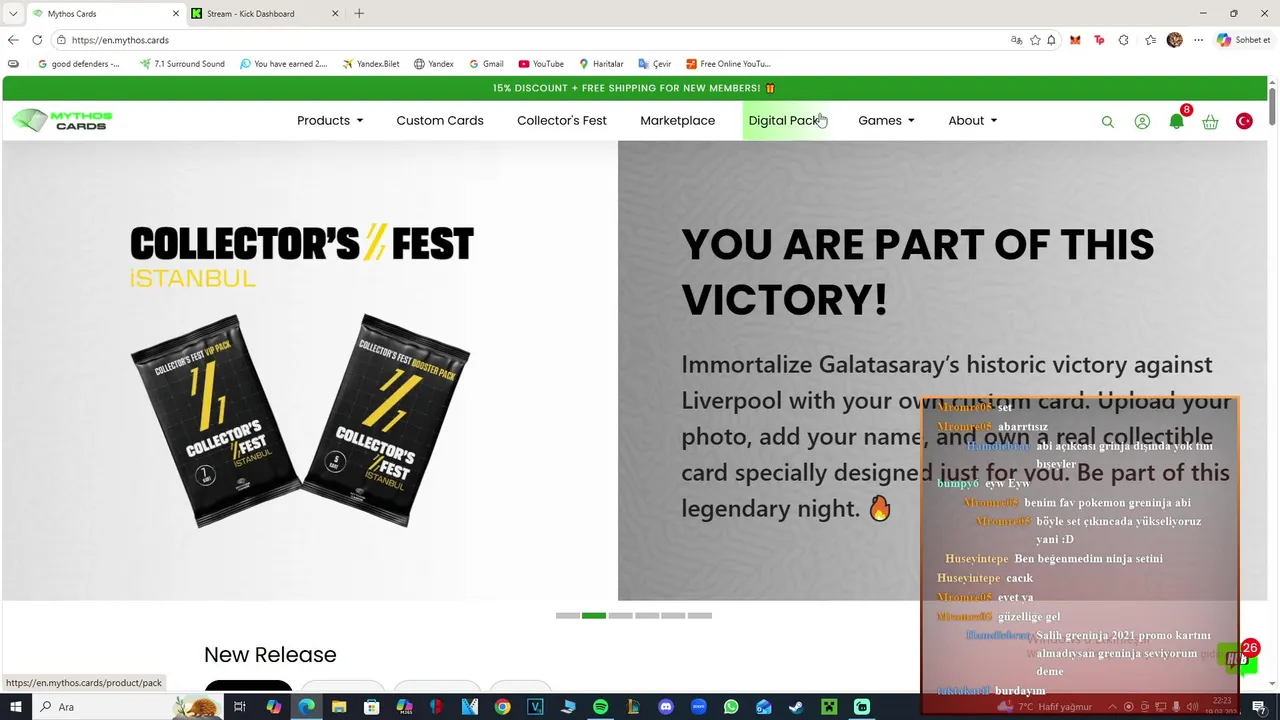Click the 15% discount promo banner

pyautogui.click(x=634, y=88)
